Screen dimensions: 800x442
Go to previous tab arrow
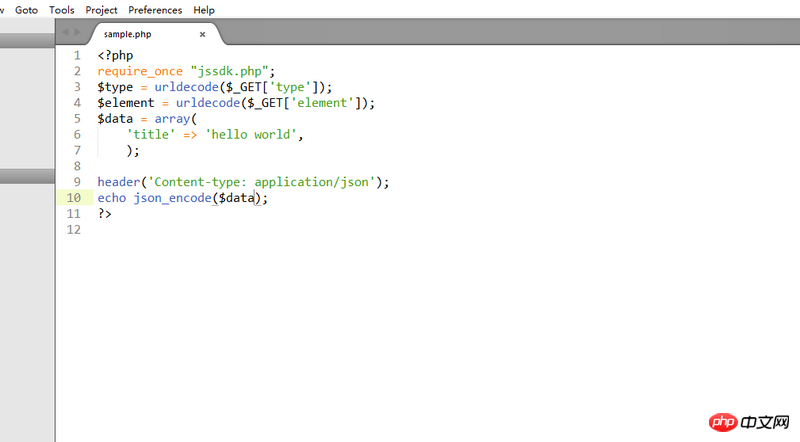coord(65,32)
